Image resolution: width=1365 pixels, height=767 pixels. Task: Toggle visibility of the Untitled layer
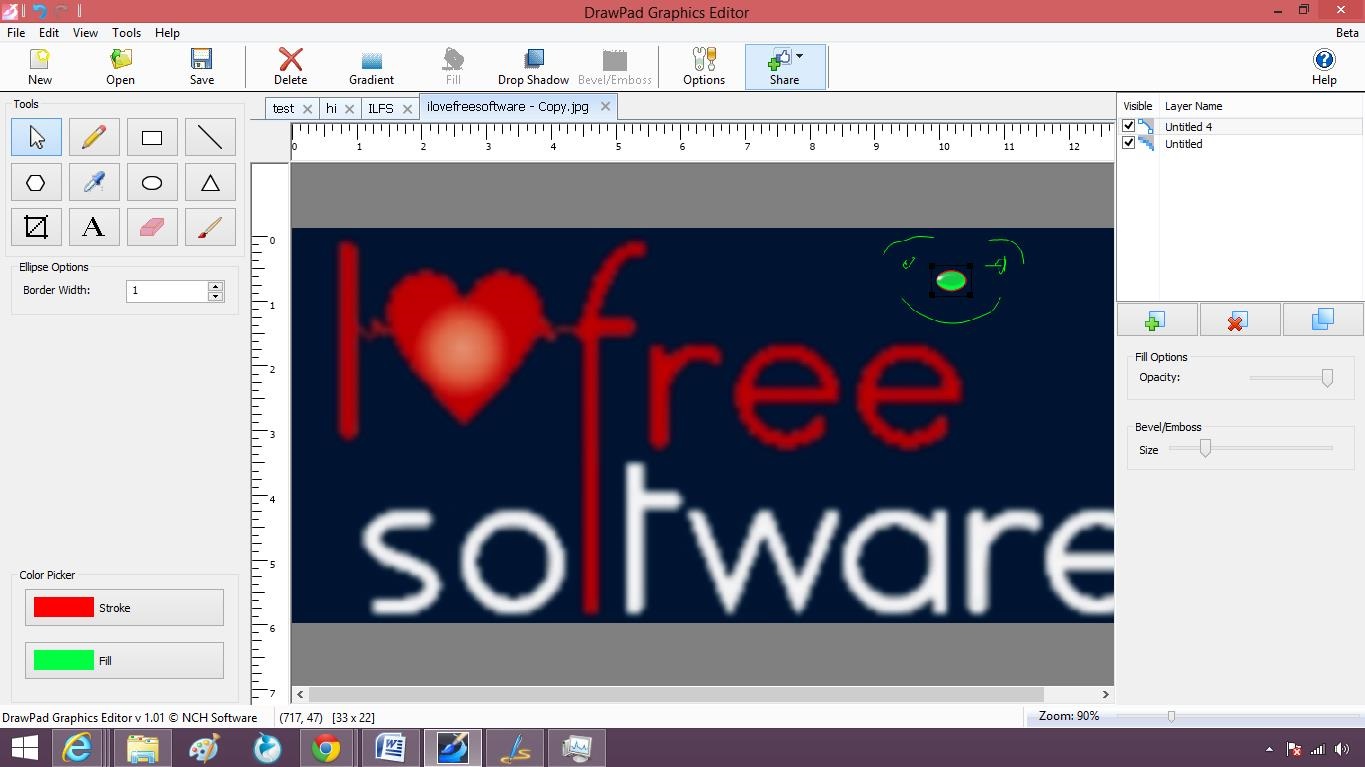pos(1129,143)
